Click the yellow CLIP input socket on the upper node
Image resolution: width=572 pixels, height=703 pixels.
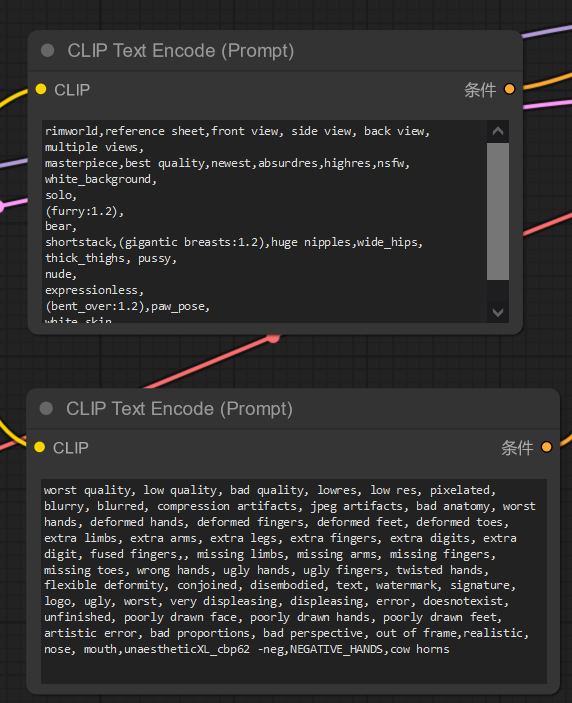click(41, 89)
